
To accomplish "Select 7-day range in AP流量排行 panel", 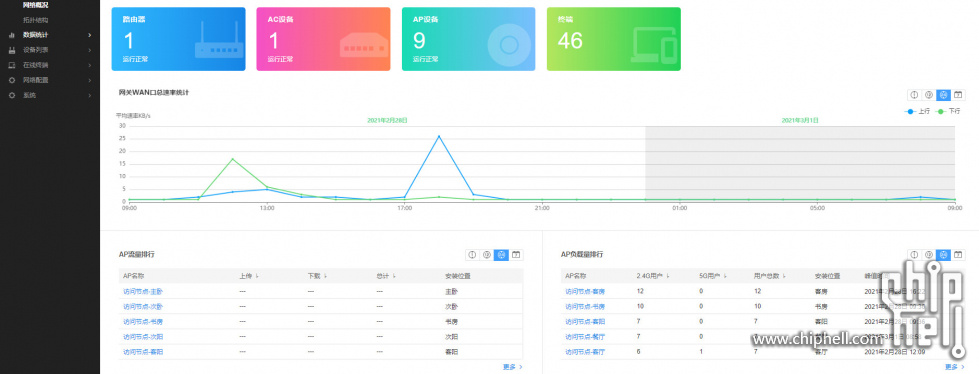I will click(516, 255).
